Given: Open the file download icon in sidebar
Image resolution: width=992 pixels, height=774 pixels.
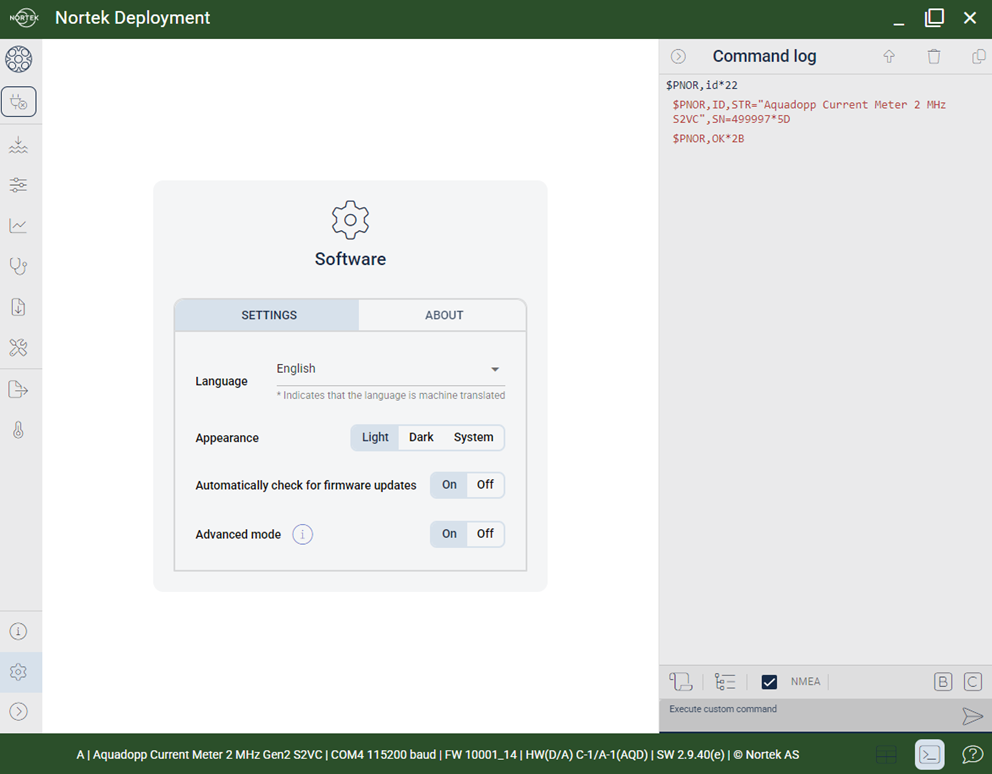Looking at the screenshot, I should point(18,307).
